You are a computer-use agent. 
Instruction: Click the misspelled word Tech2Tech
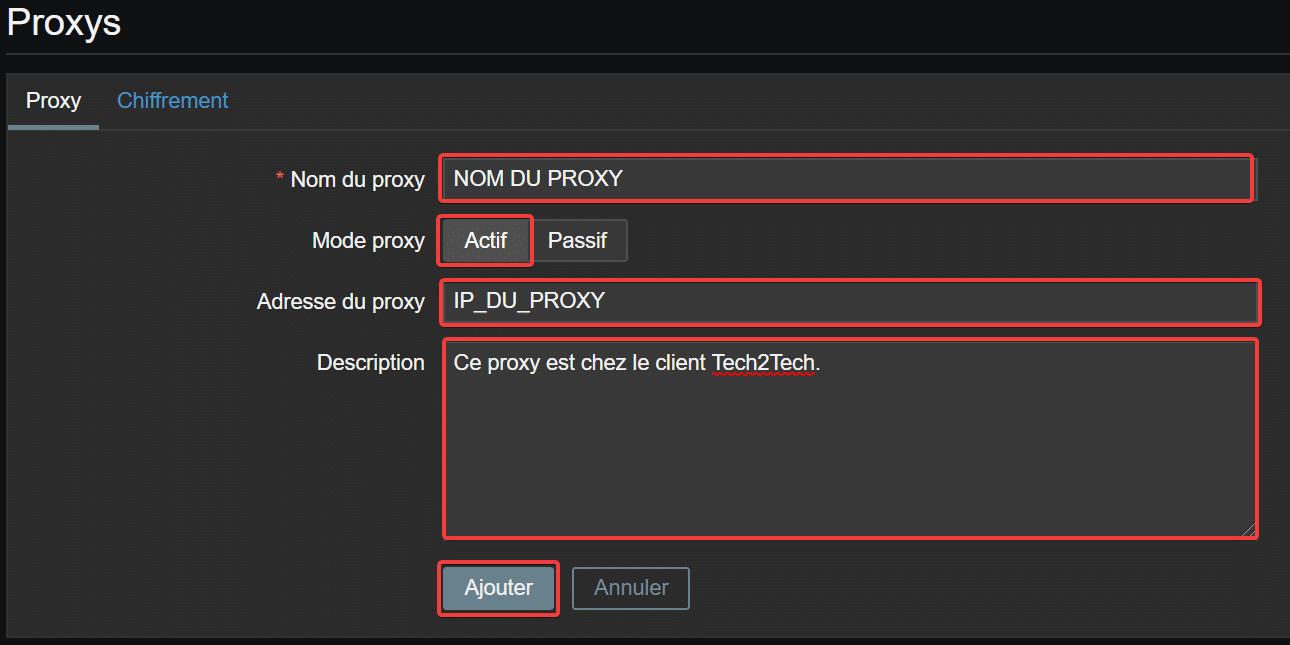click(x=763, y=363)
